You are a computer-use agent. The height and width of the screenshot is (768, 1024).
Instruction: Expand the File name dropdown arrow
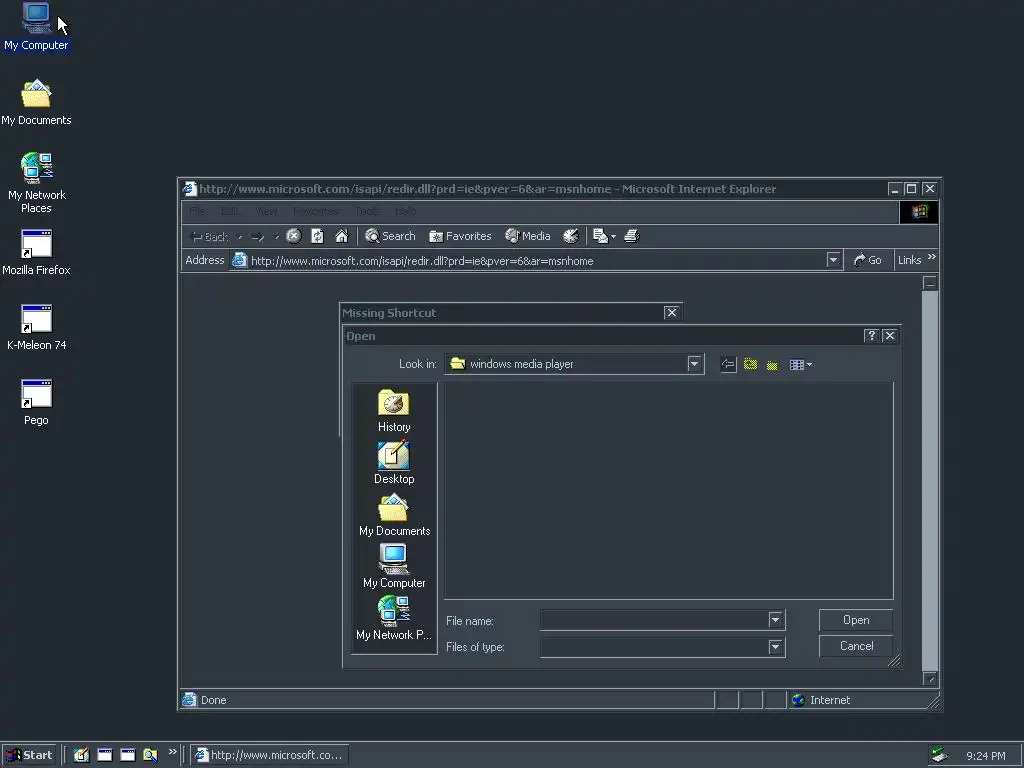click(775, 620)
